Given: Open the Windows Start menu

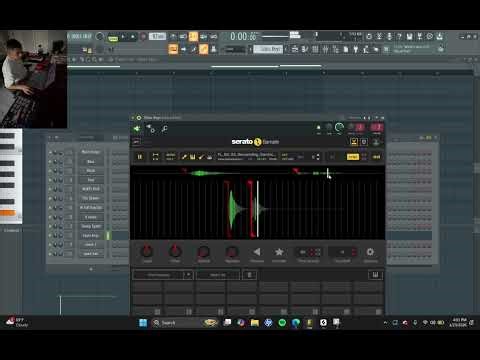Looking at the screenshot, I should (143, 323).
